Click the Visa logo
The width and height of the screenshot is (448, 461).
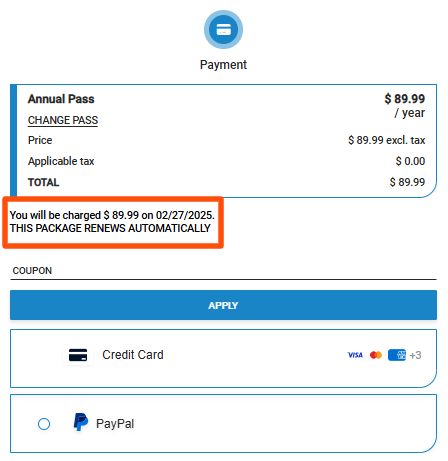[355, 355]
